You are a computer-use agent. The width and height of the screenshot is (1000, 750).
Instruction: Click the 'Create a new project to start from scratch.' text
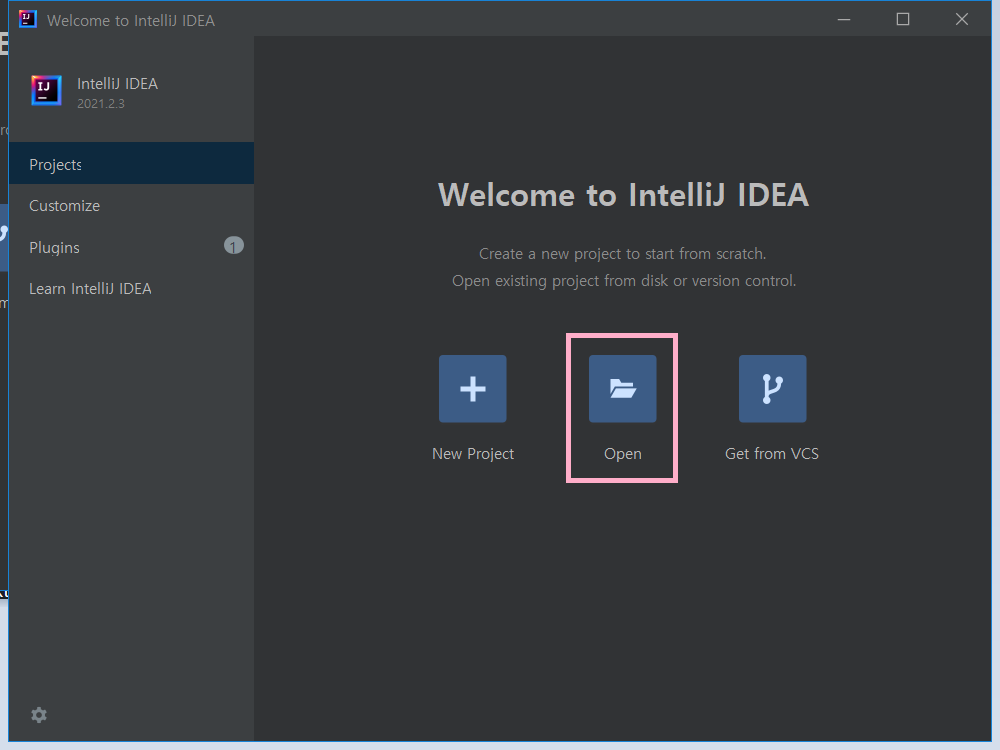[622, 254]
